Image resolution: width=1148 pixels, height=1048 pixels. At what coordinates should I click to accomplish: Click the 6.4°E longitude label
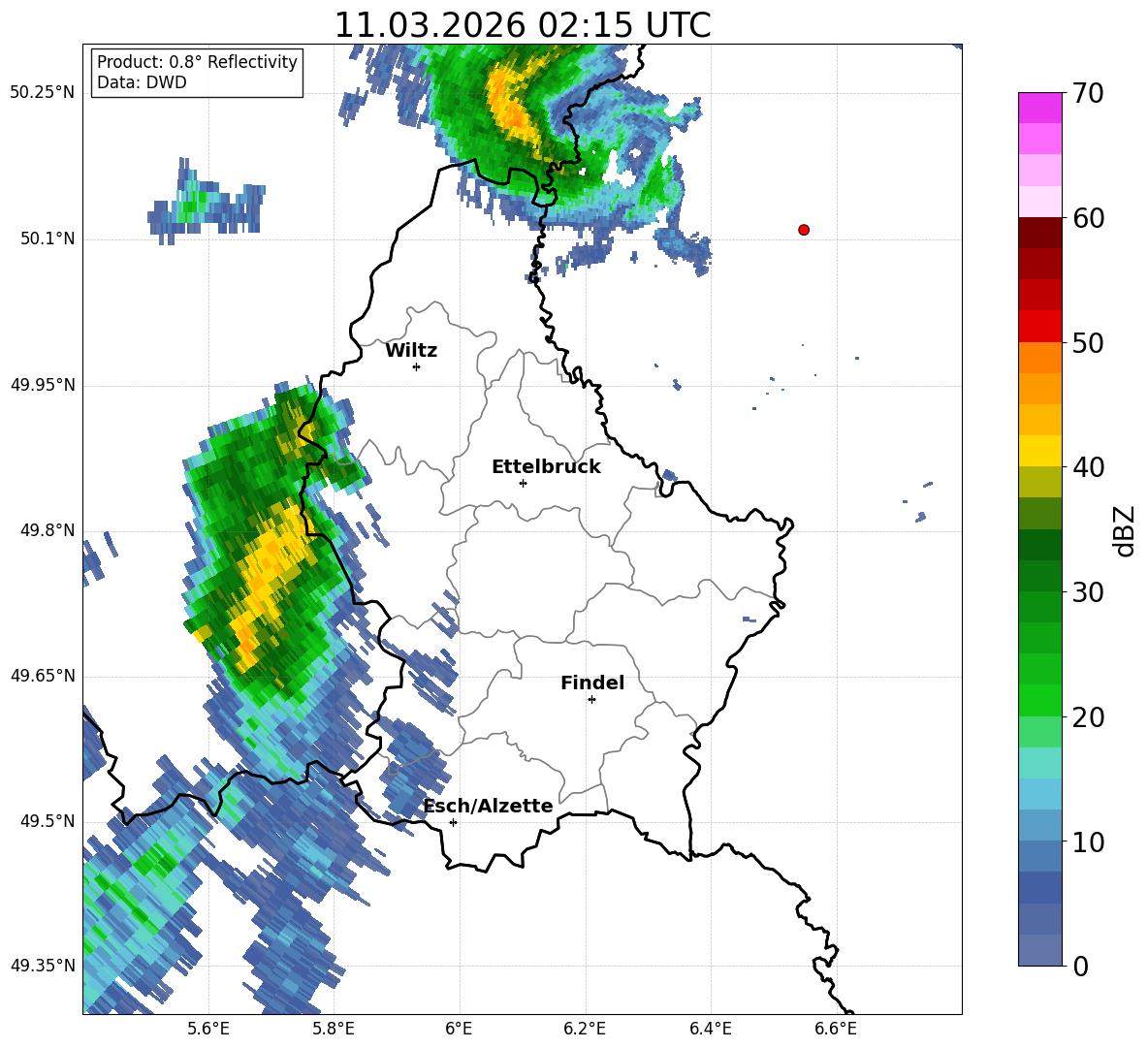[x=711, y=1029]
